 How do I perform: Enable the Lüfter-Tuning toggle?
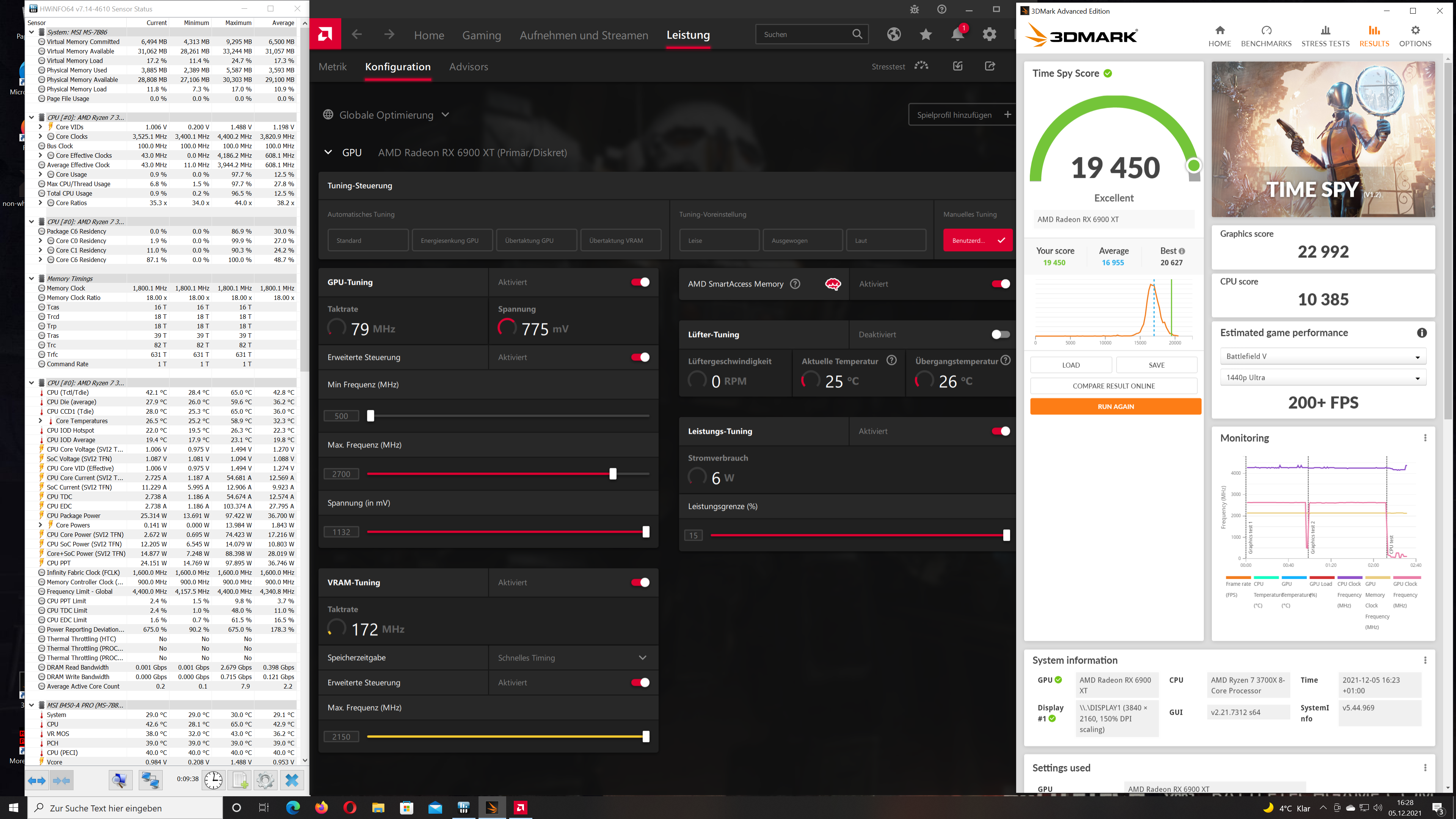point(1001,334)
